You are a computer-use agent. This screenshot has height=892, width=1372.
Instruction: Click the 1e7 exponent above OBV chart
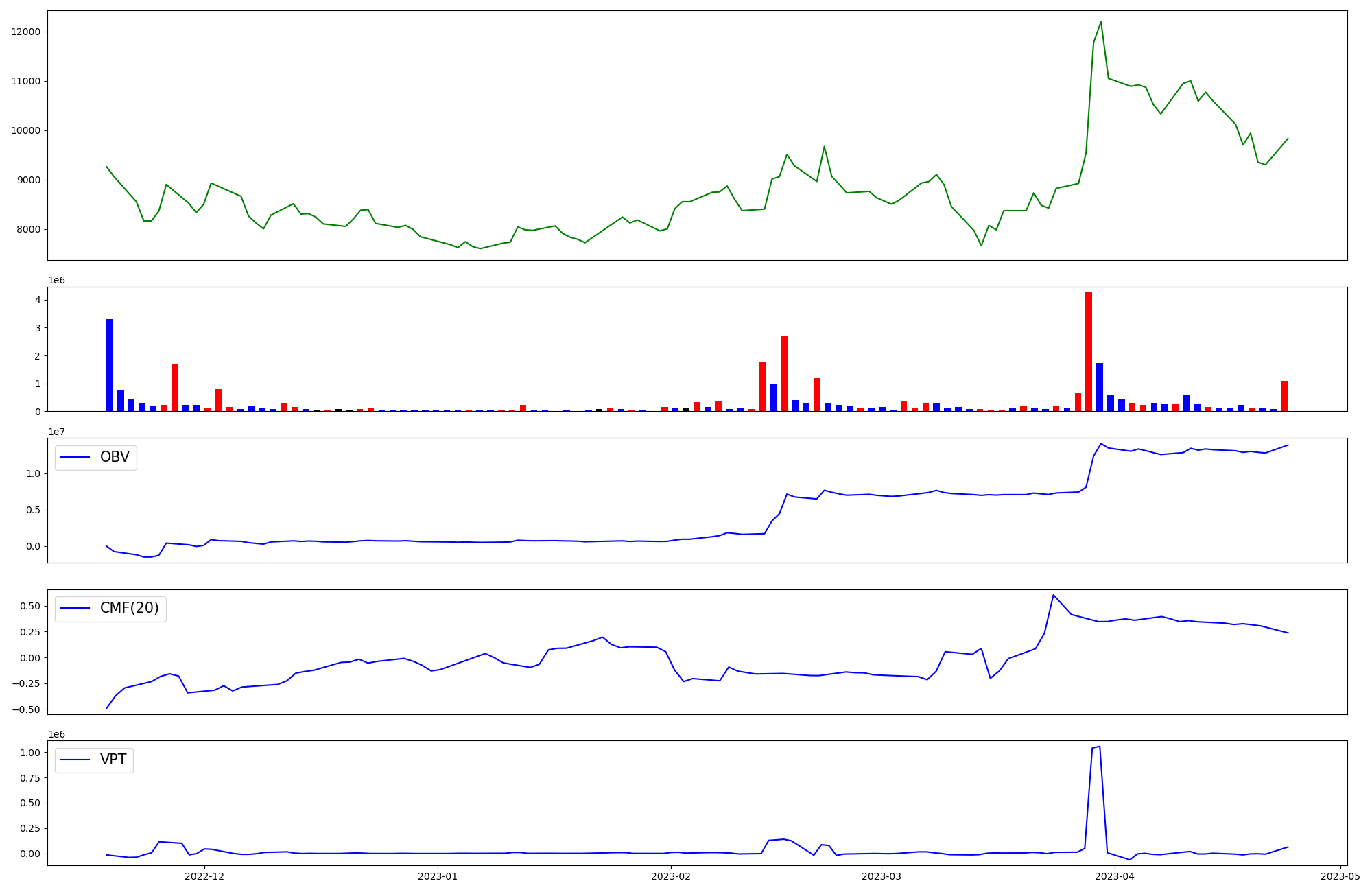pos(57,432)
